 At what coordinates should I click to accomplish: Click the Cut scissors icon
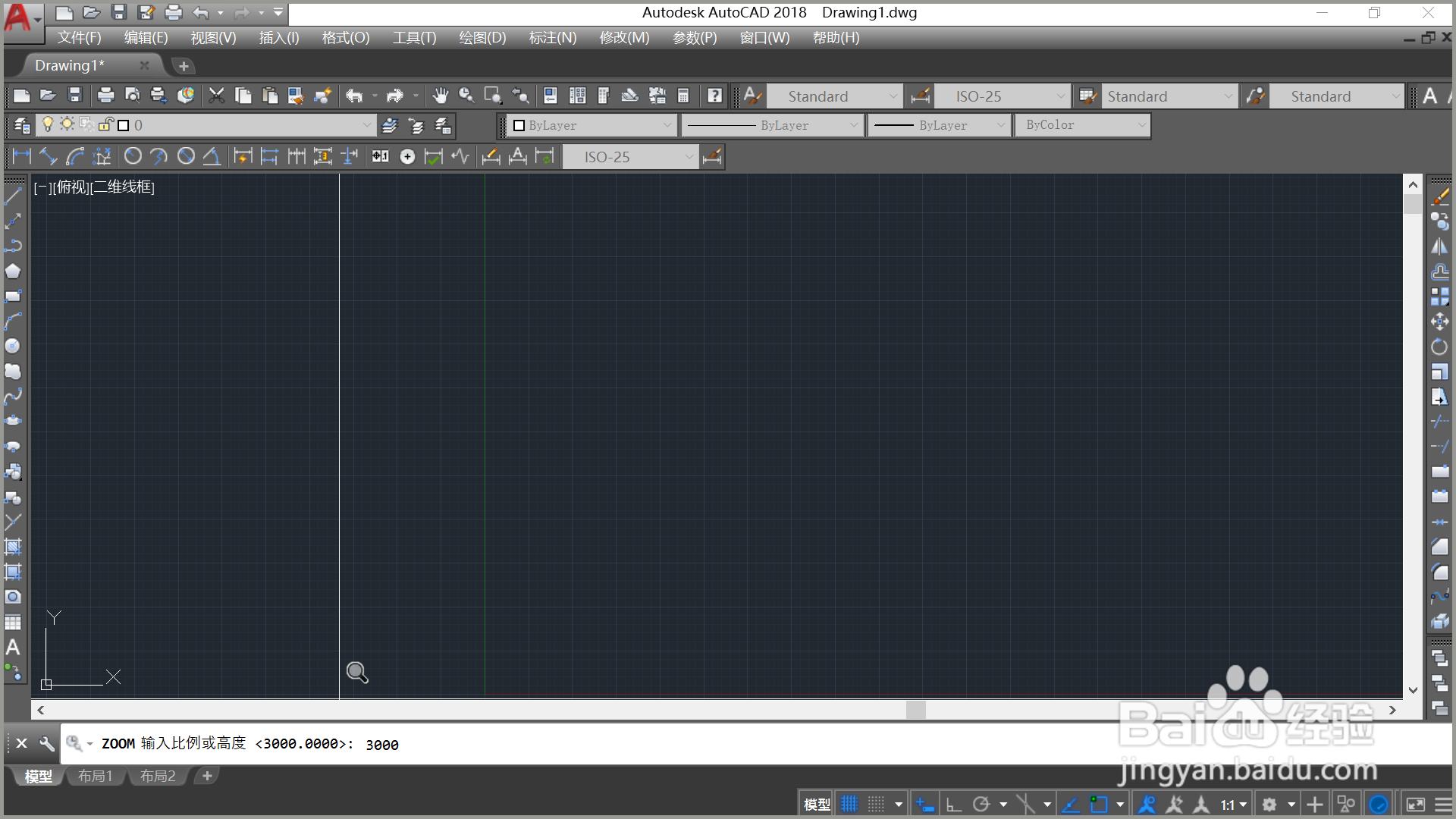(217, 96)
